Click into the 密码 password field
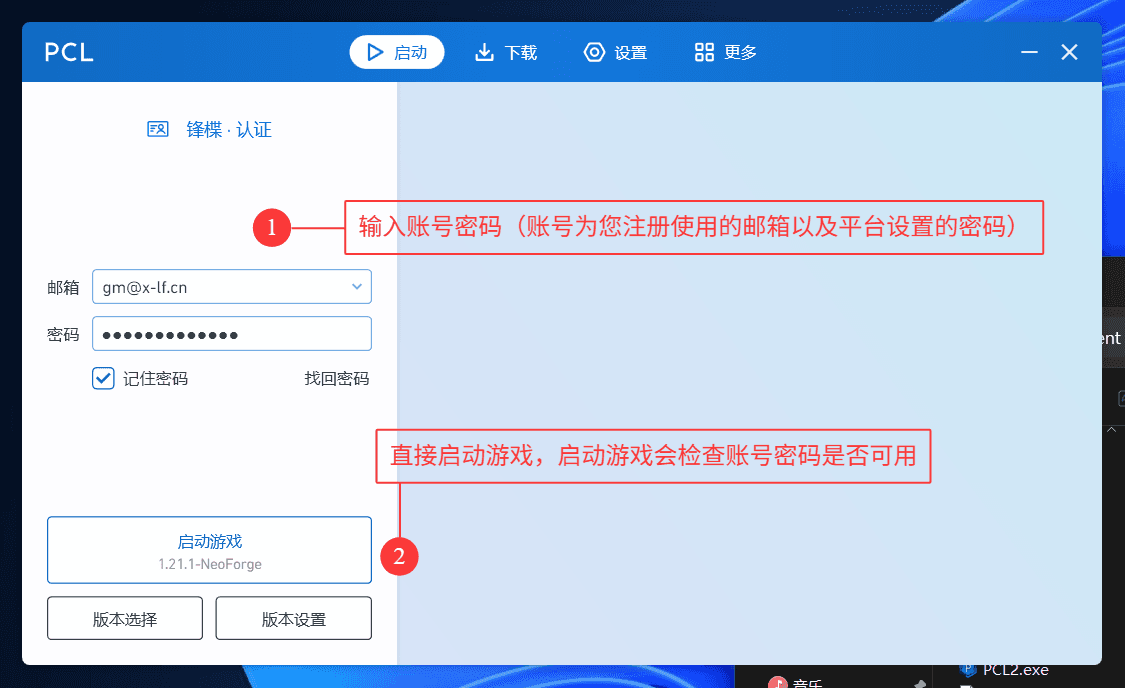This screenshot has width=1125, height=688. tap(232, 334)
